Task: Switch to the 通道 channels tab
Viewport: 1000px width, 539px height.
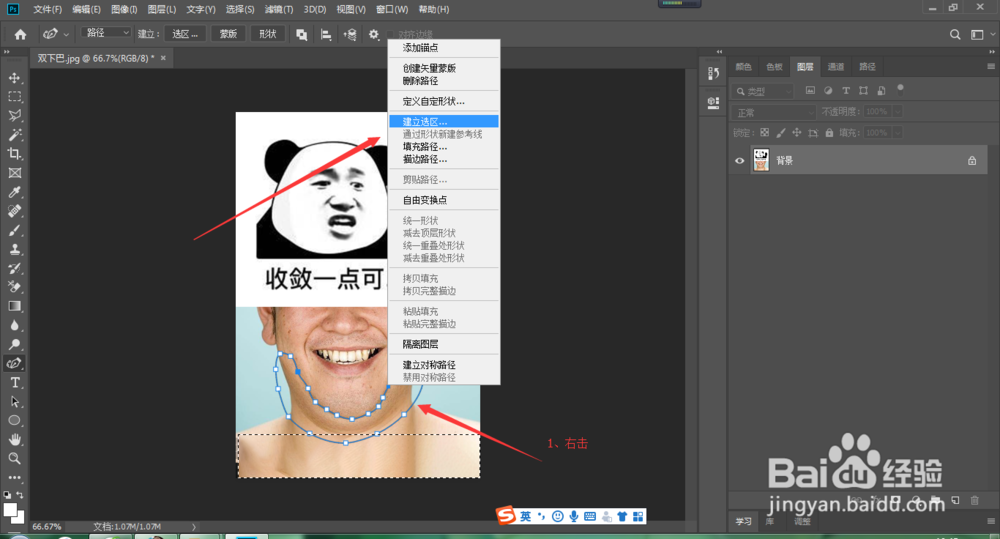Action: point(835,66)
